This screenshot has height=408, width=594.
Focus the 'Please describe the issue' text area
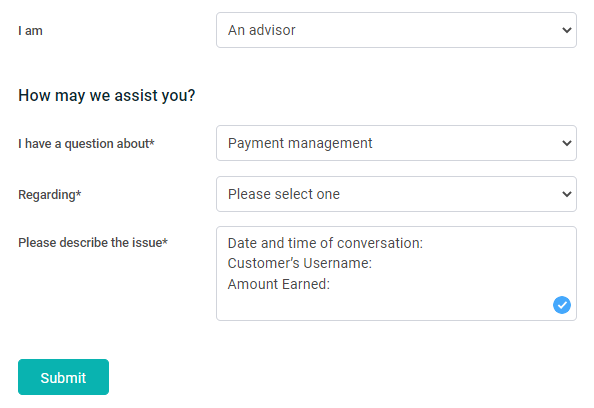pyautogui.click(x=396, y=274)
